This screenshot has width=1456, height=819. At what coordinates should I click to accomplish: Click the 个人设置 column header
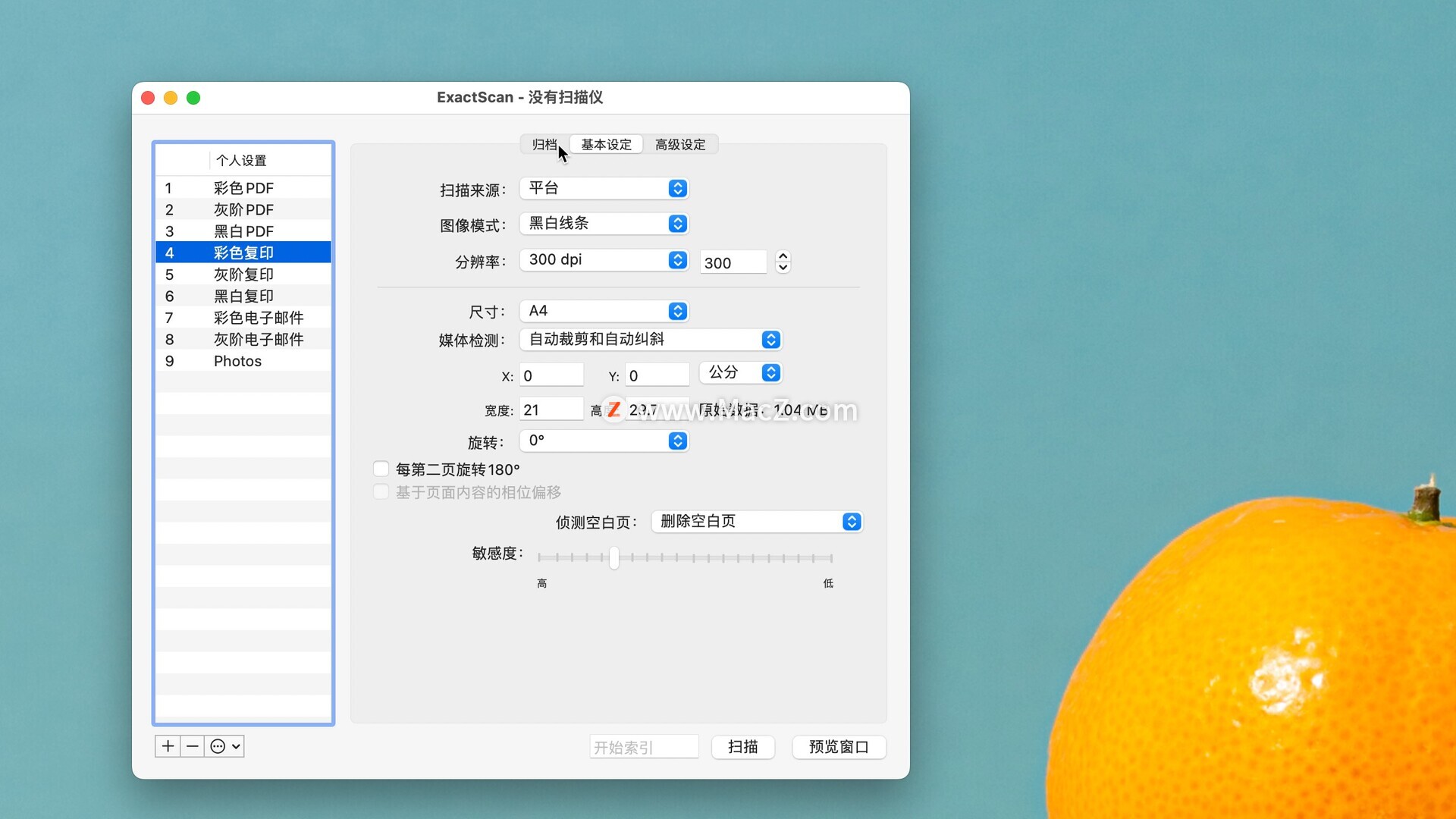[270, 161]
